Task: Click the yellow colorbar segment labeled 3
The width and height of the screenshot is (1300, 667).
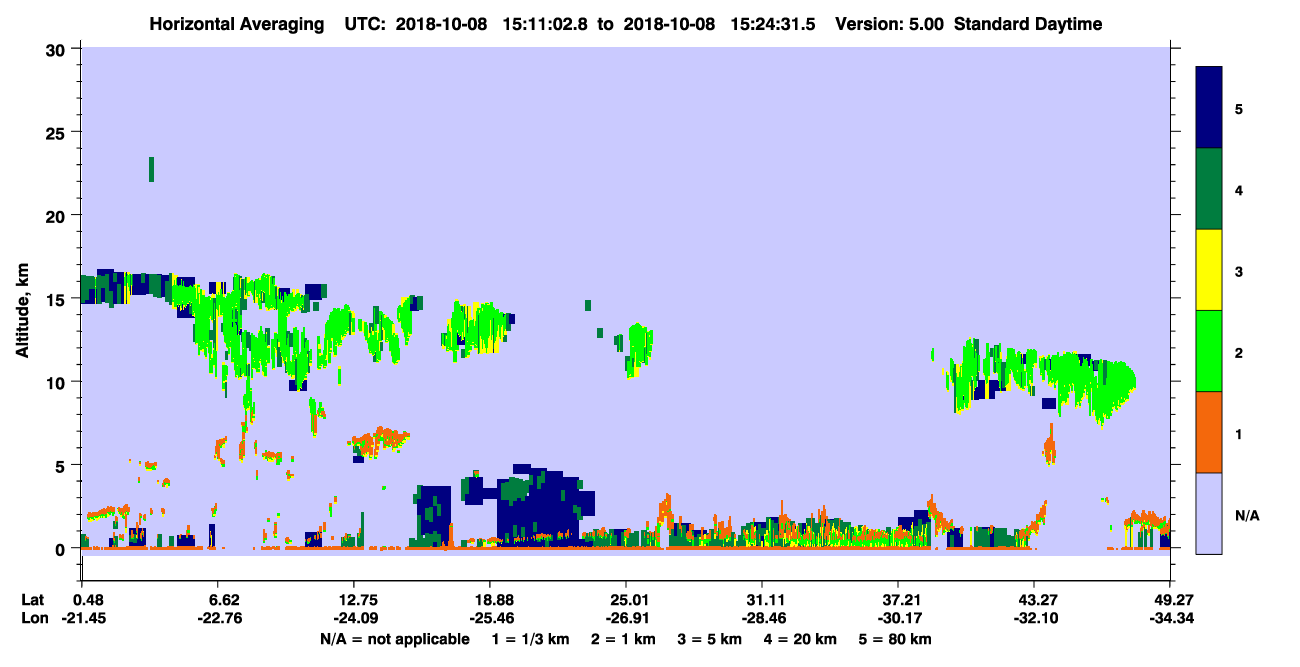Action: (x=1209, y=270)
